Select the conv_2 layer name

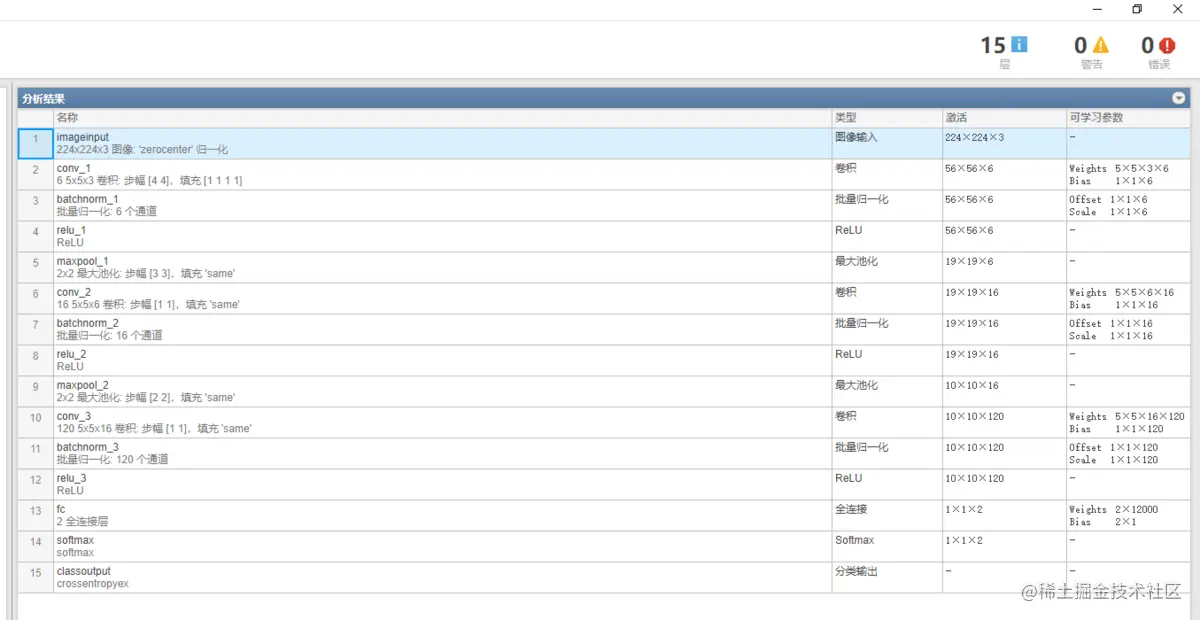[74, 292]
